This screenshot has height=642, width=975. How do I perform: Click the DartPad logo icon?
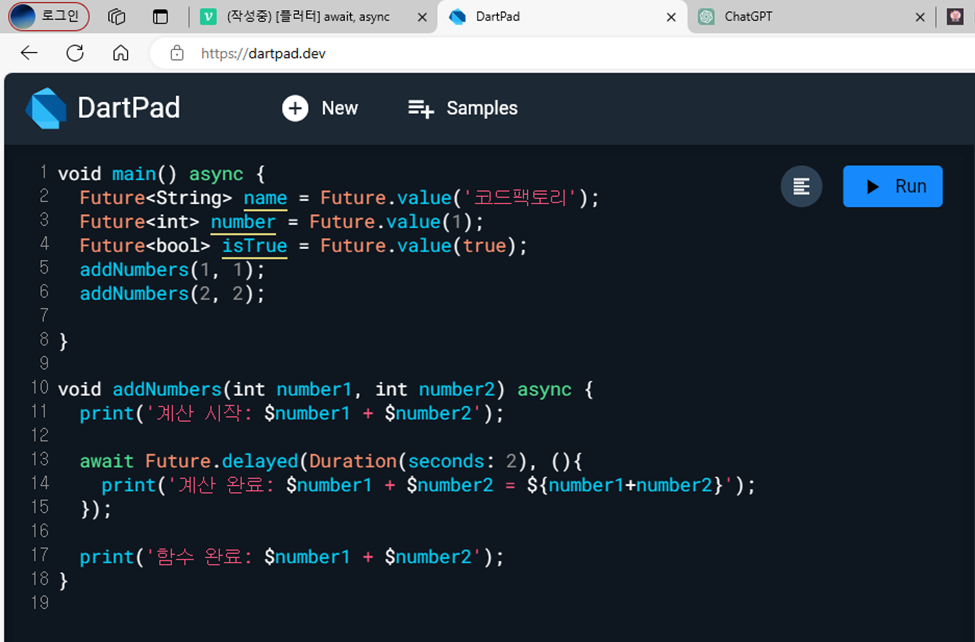point(46,108)
